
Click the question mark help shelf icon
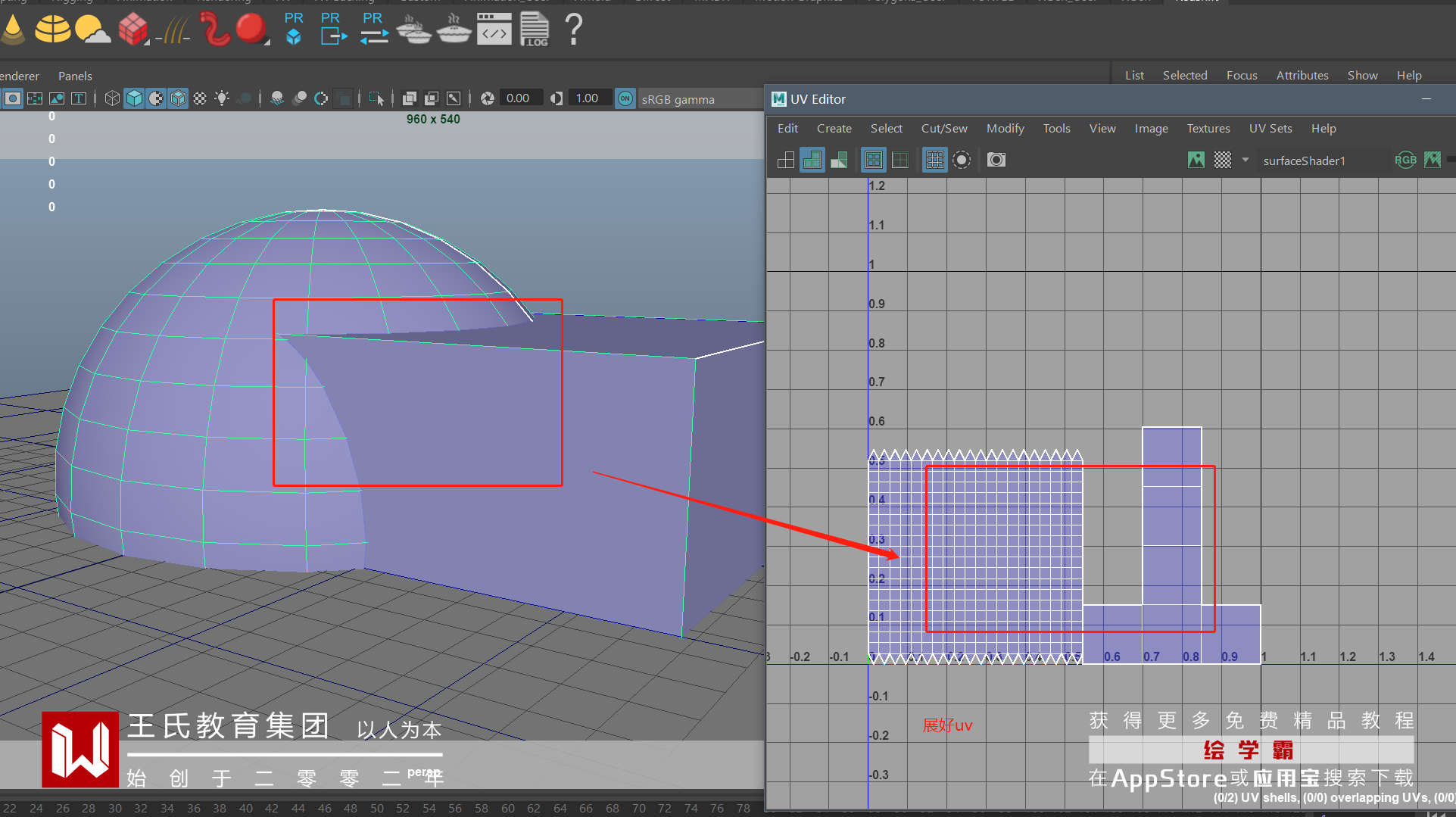click(x=574, y=30)
